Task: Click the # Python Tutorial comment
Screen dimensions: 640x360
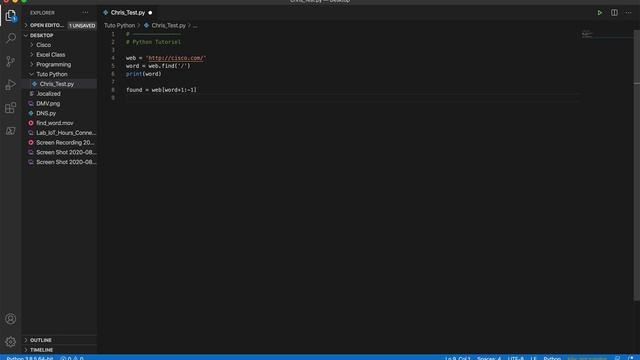Action: coord(153,42)
